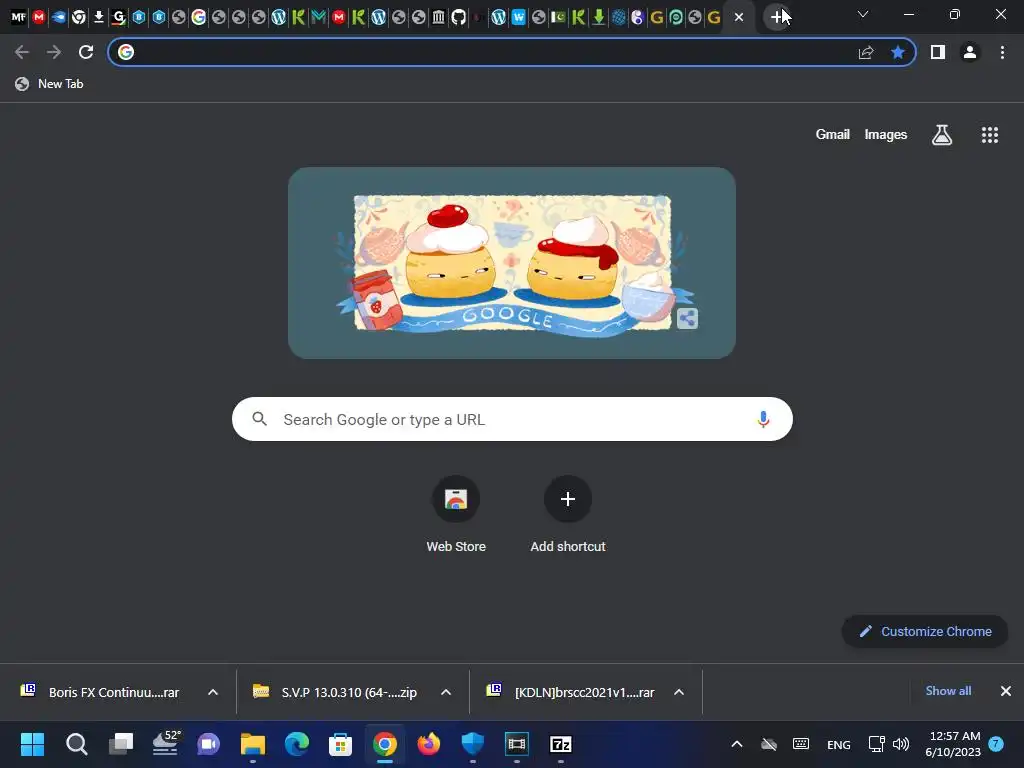Viewport: 1024px width, 768px height.
Task: Open a new tab with plus button
Action: click(x=776, y=17)
